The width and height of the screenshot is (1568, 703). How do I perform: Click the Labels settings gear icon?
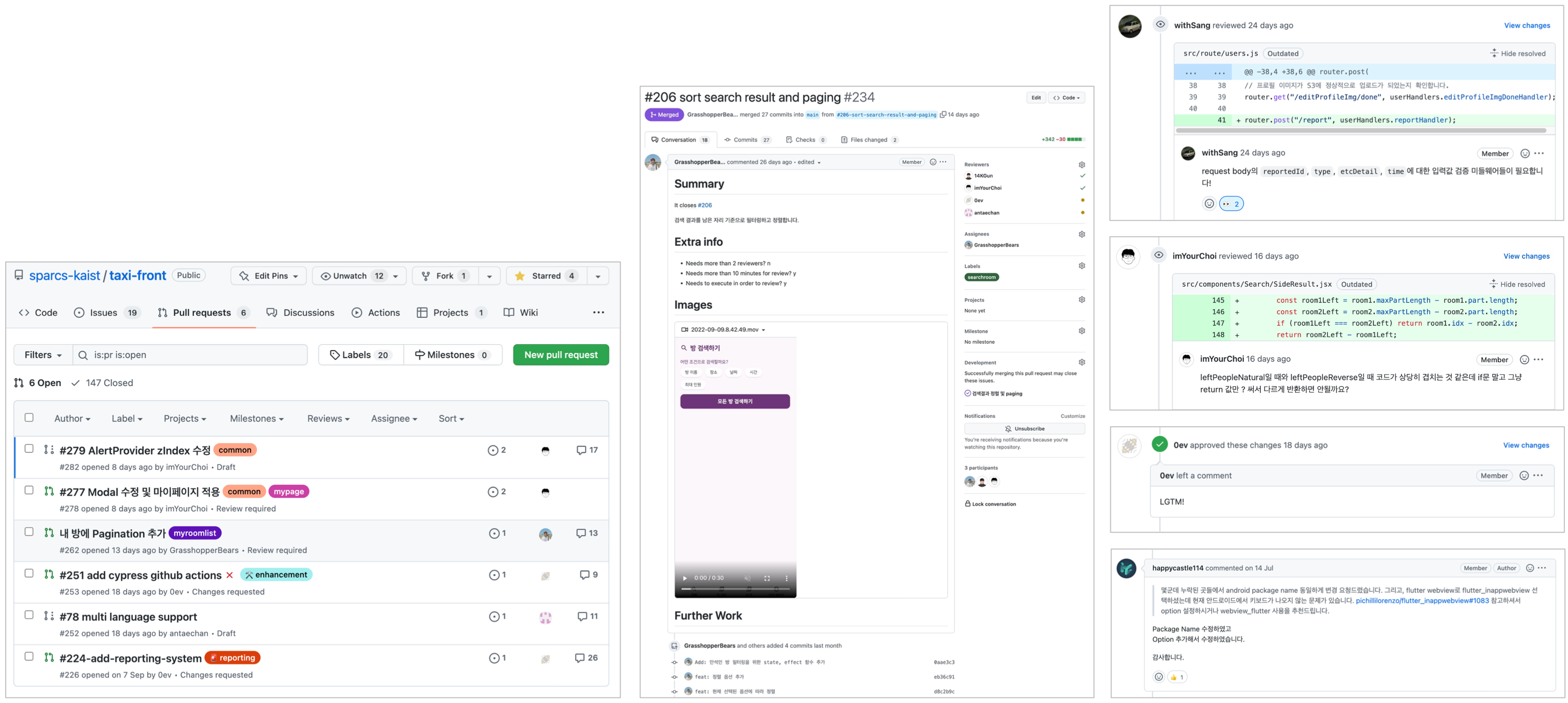pyautogui.click(x=1082, y=266)
